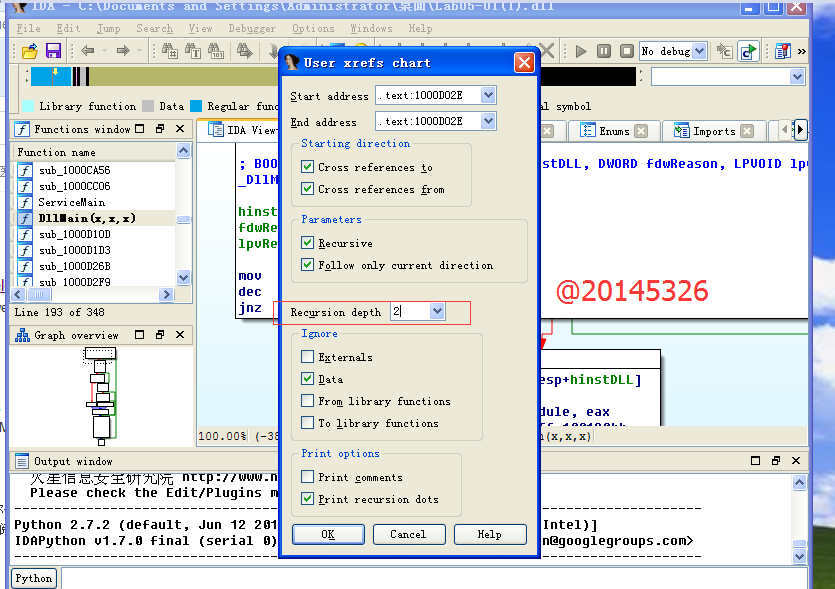
Task: Enable the Externals ignore checkbox
Action: pos(308,357)
